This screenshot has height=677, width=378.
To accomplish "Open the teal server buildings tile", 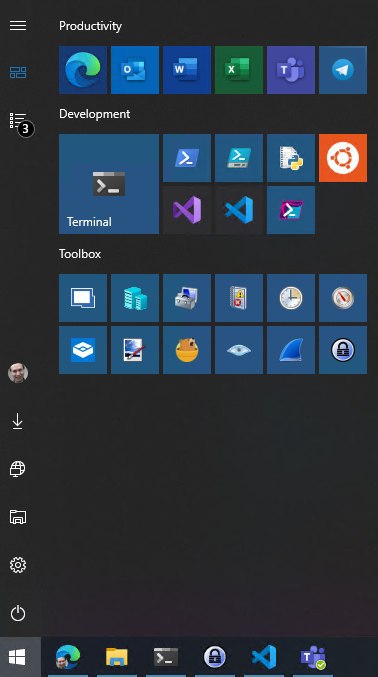I will (x=135, y=298).
